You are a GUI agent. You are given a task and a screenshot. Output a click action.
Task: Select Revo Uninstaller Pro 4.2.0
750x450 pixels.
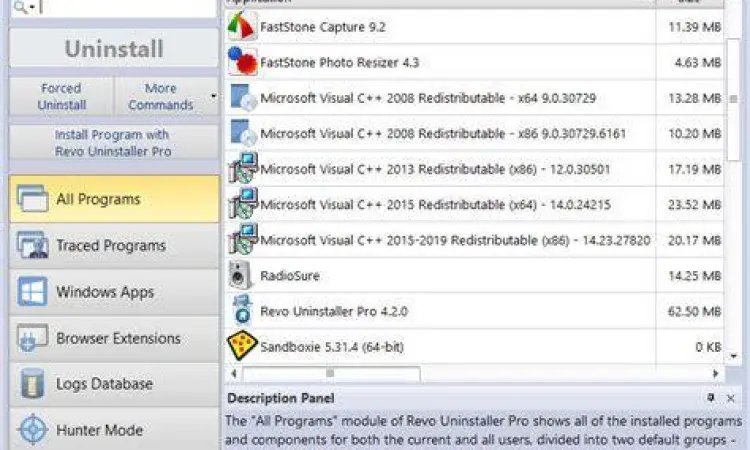pyautogui.click(x=474, y=311)
